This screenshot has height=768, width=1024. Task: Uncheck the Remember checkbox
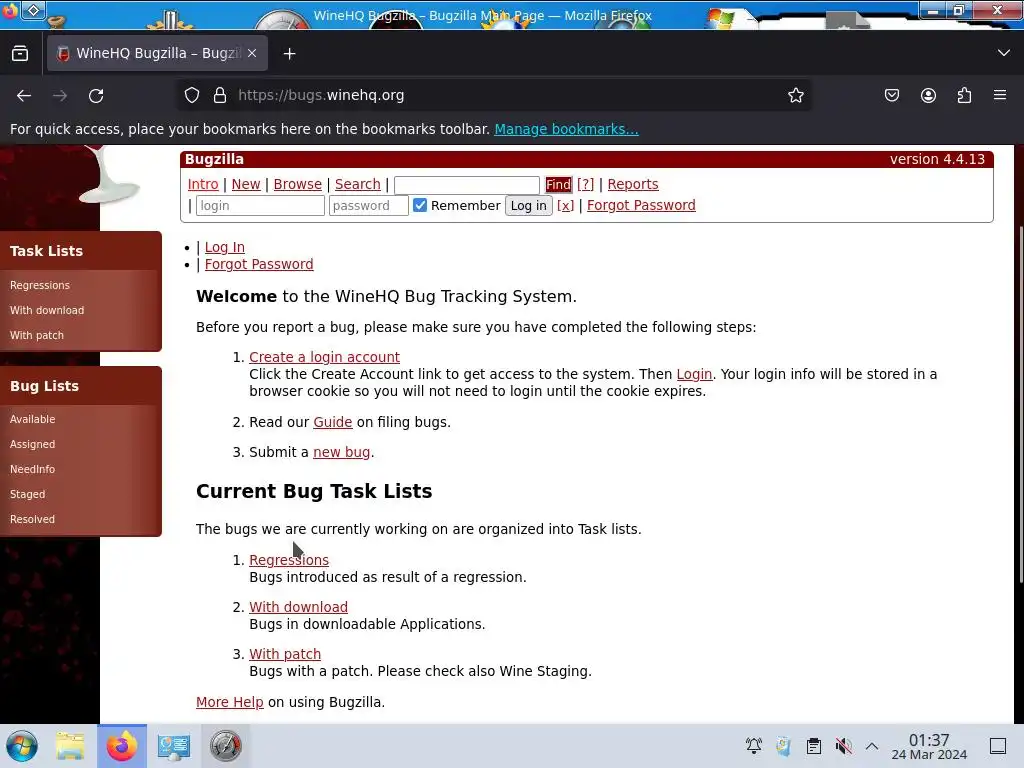(420, 205)
